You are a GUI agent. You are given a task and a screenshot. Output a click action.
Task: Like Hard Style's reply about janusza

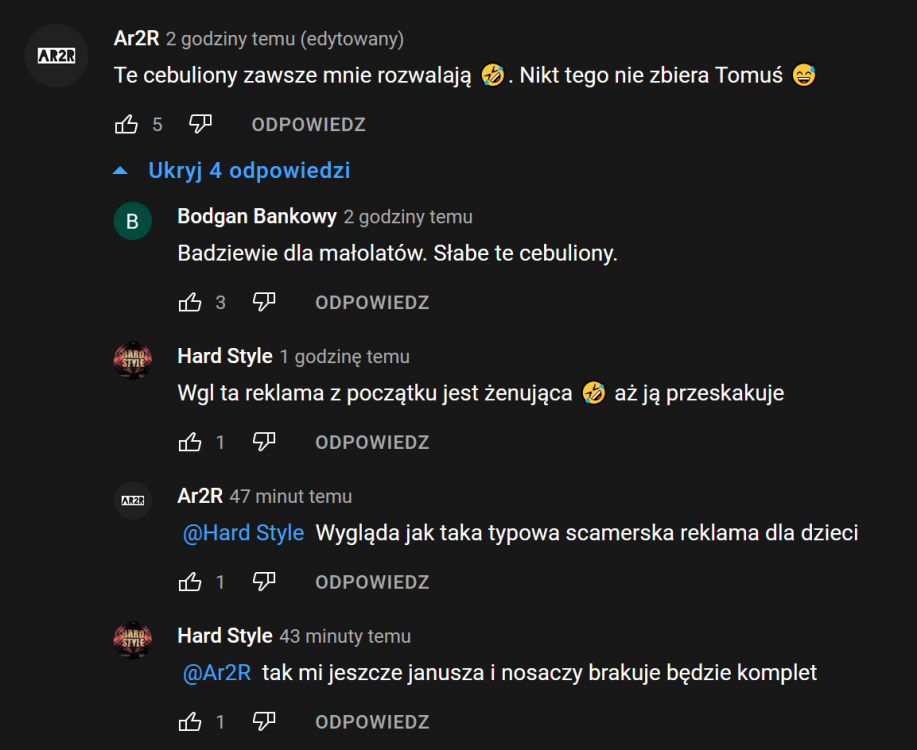(190, 721)
